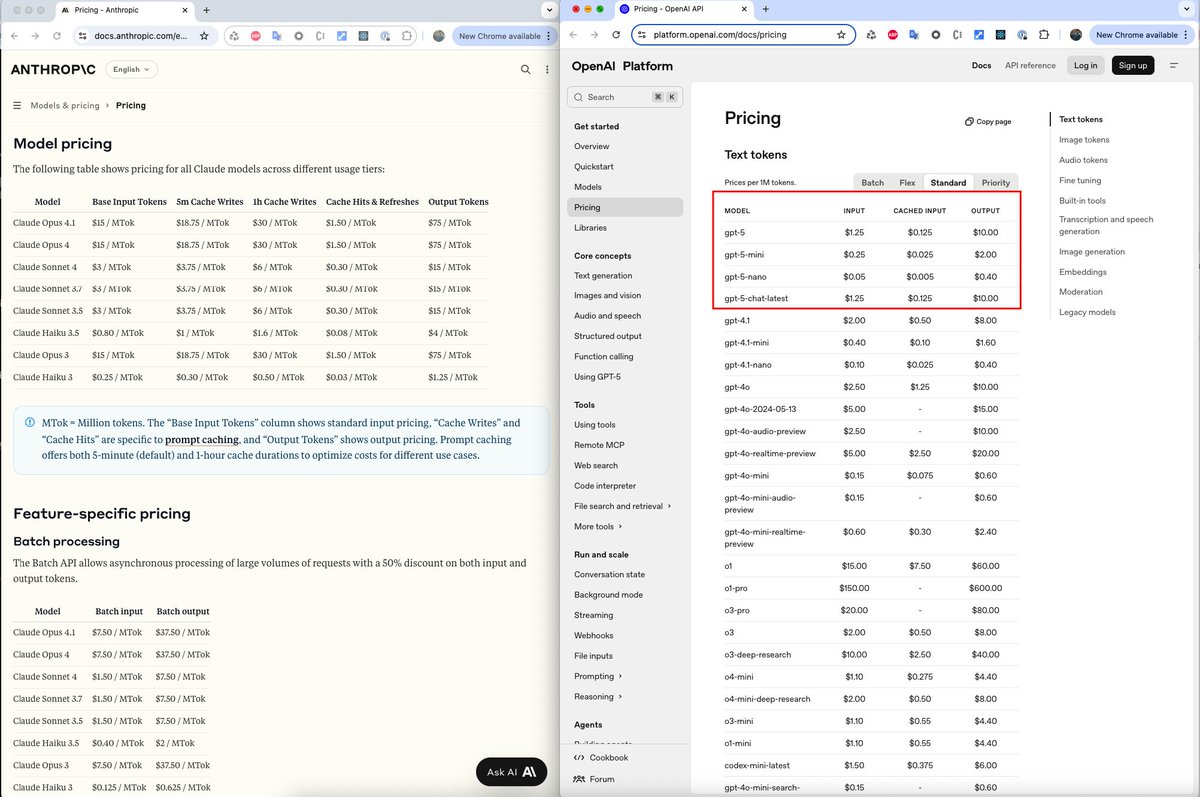
Task: Jump to Legacy models in page outline
Action: (x=1087, y=312)
